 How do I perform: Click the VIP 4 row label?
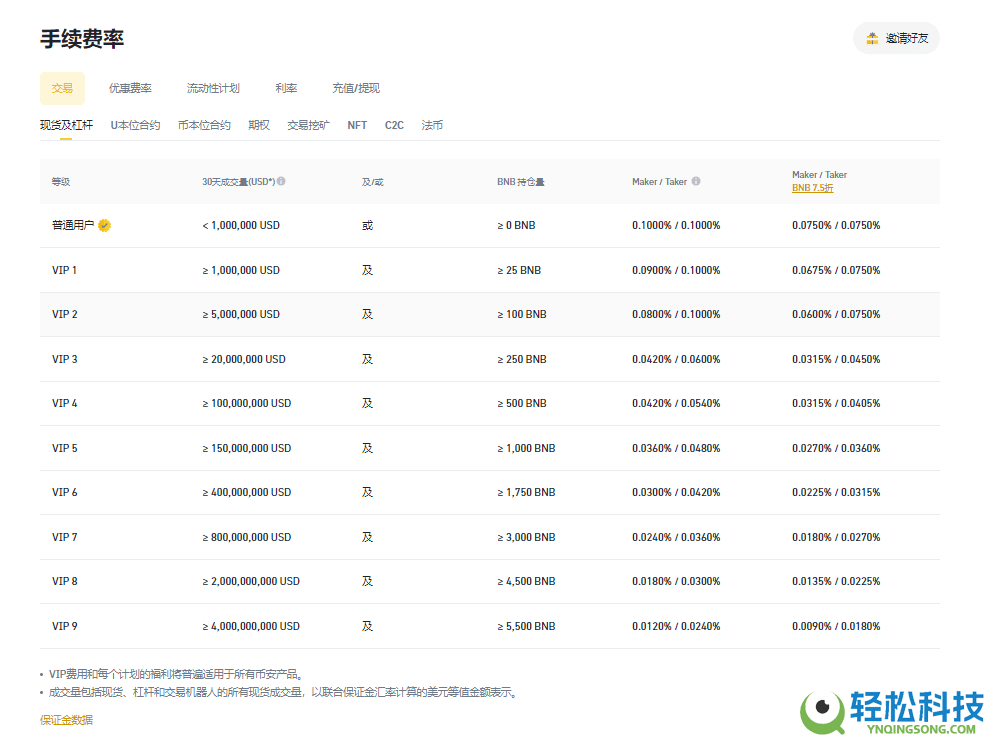65,403
